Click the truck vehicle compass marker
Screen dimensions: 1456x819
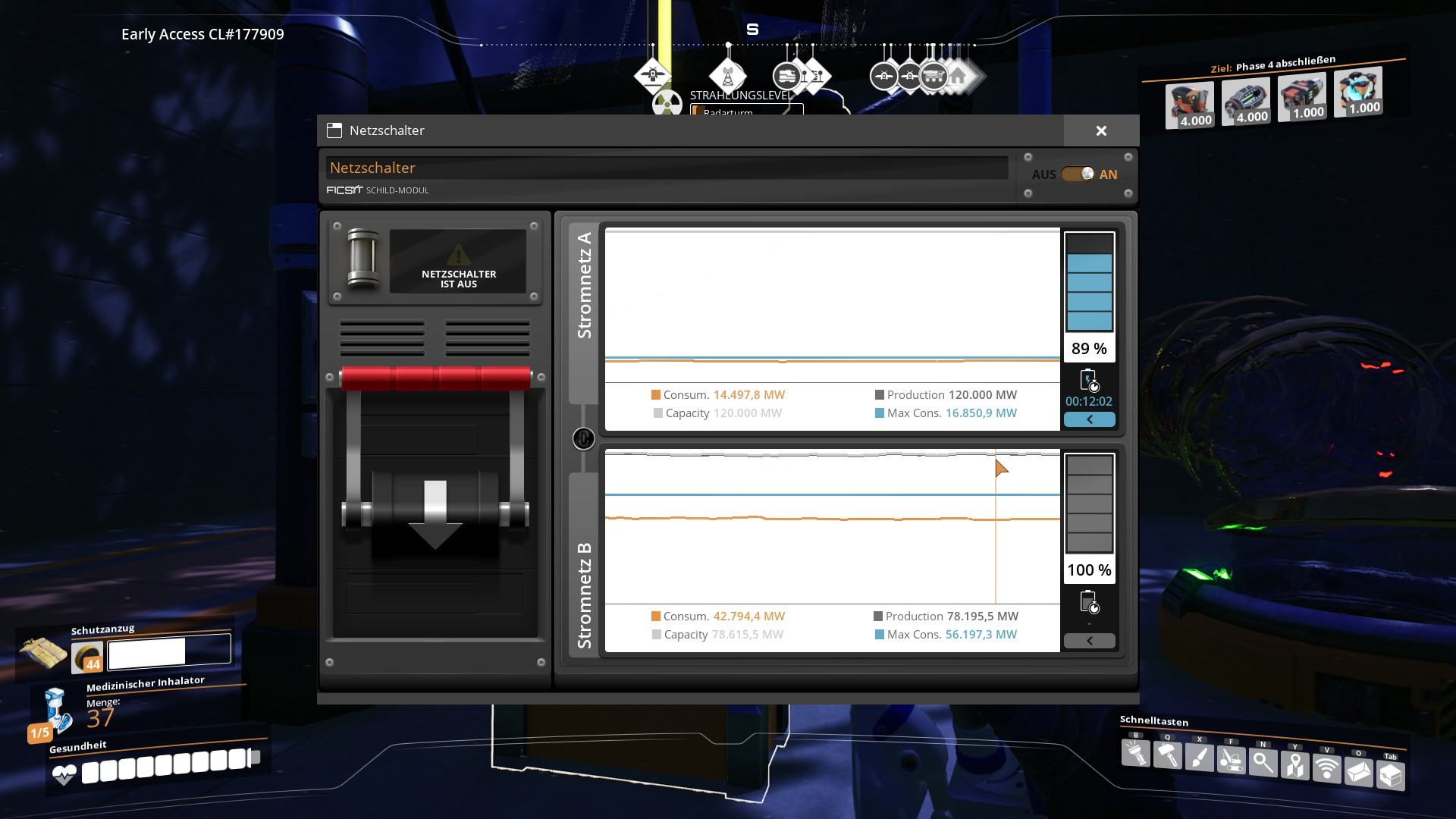934,76
